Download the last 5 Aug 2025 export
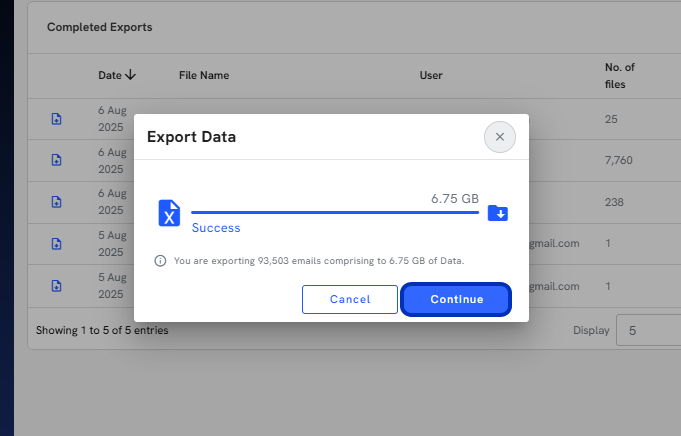 coord(56,286)
